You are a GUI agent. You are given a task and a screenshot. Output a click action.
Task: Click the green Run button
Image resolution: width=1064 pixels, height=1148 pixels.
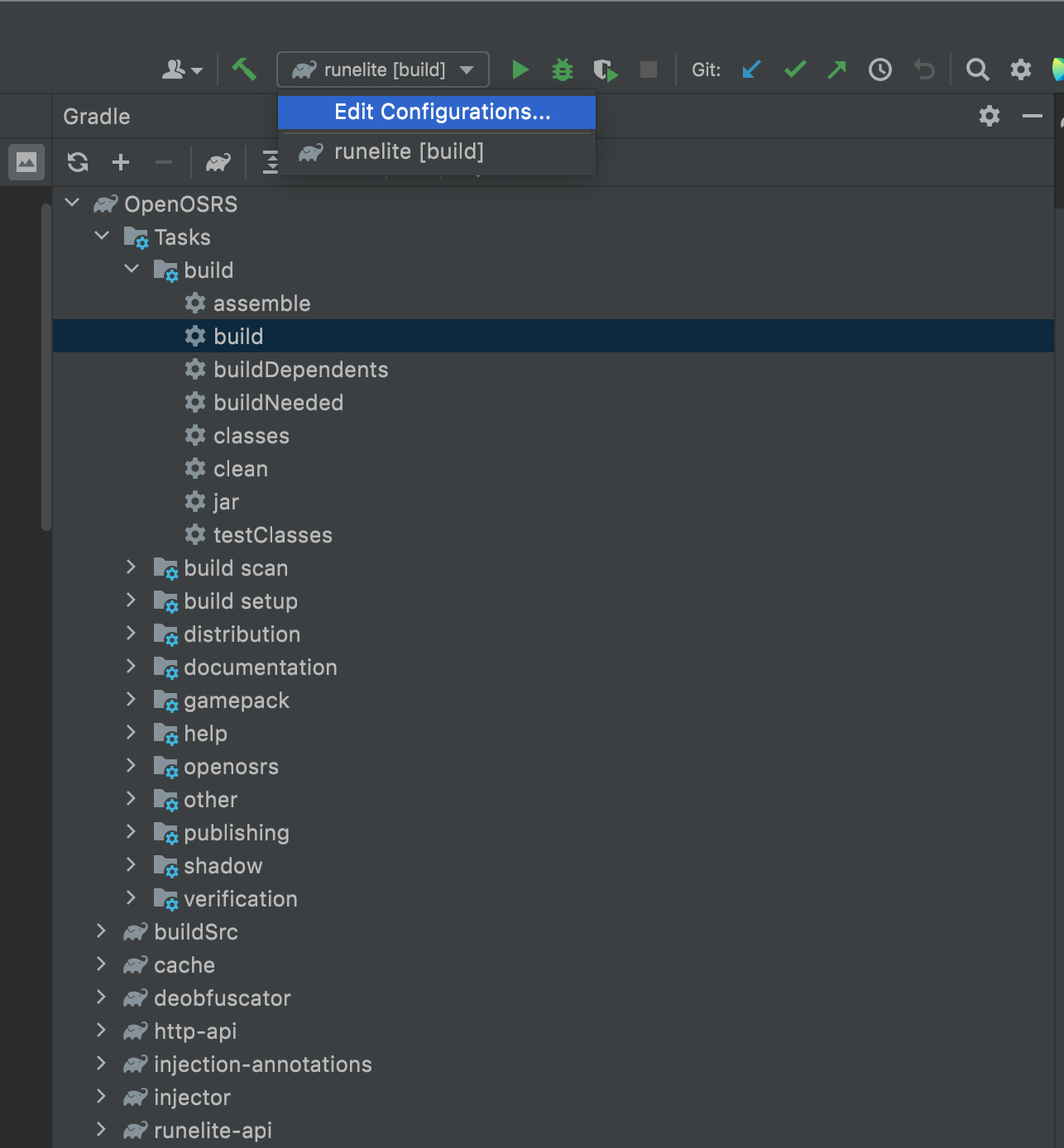coord(520,70)
